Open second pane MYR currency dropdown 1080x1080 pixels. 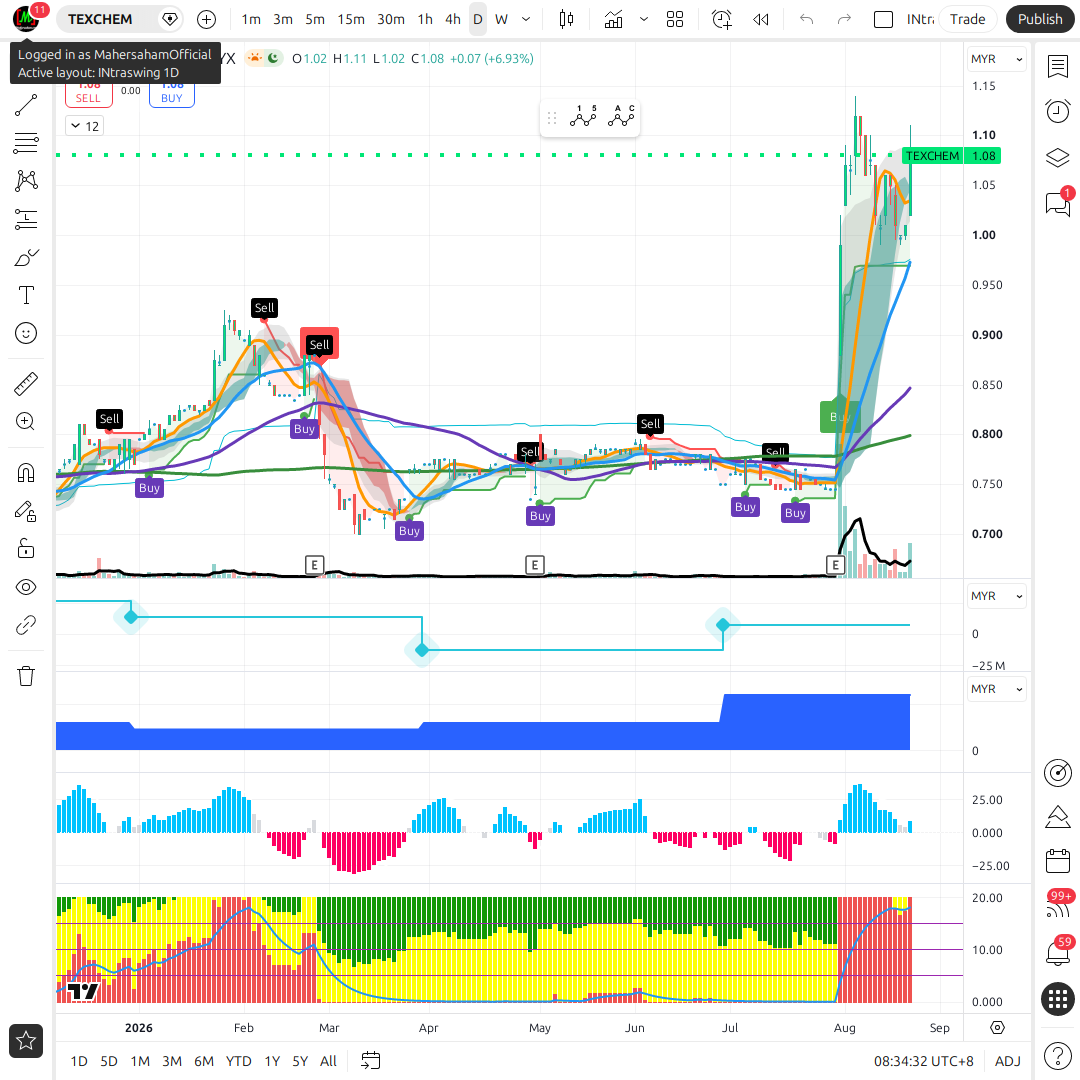[x=996, y=596]
